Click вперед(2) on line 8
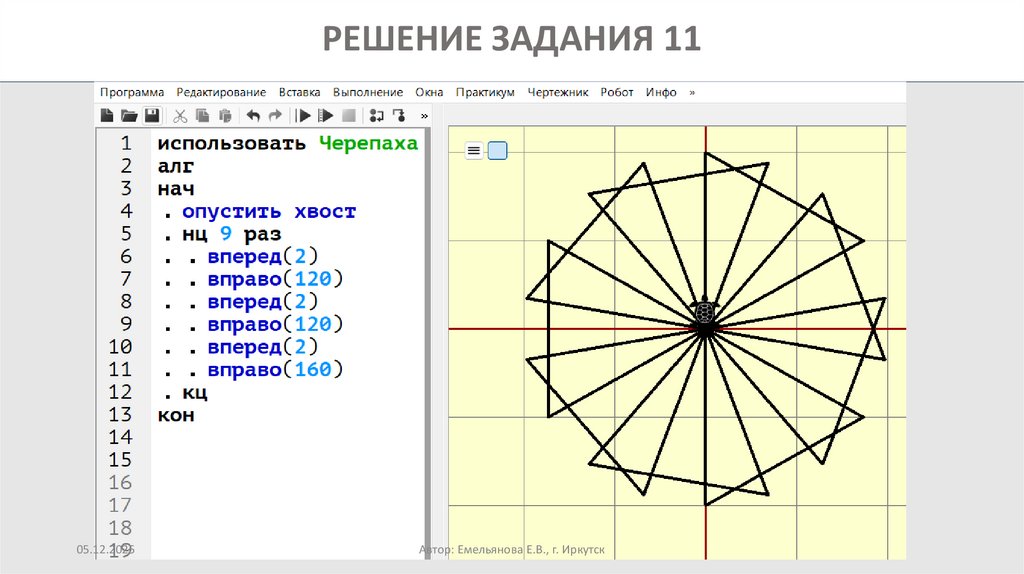This screenshot has height=574, width=1024. [x=263, y=302]
